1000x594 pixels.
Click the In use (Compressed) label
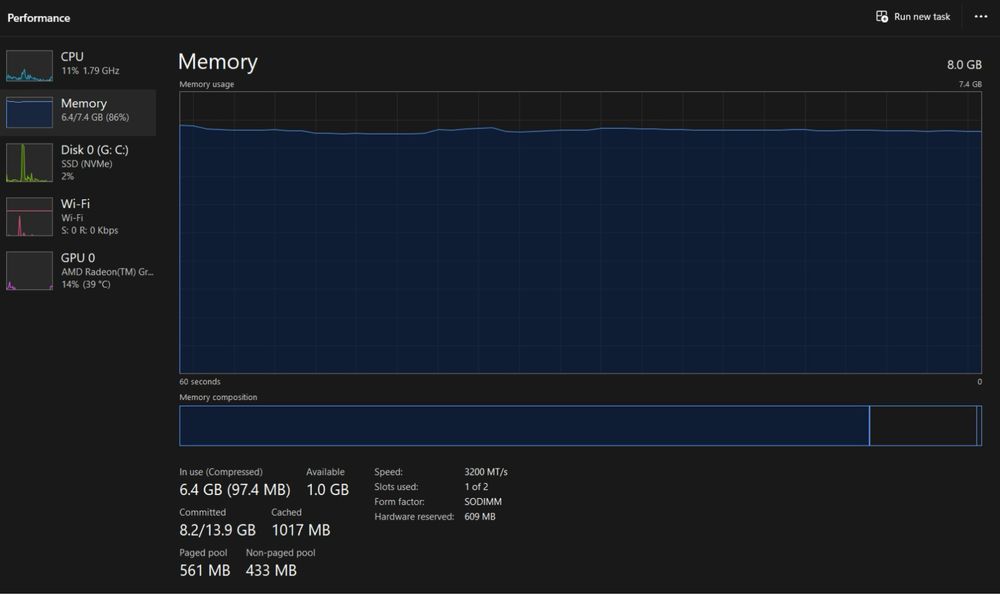[x=221, y=471]
